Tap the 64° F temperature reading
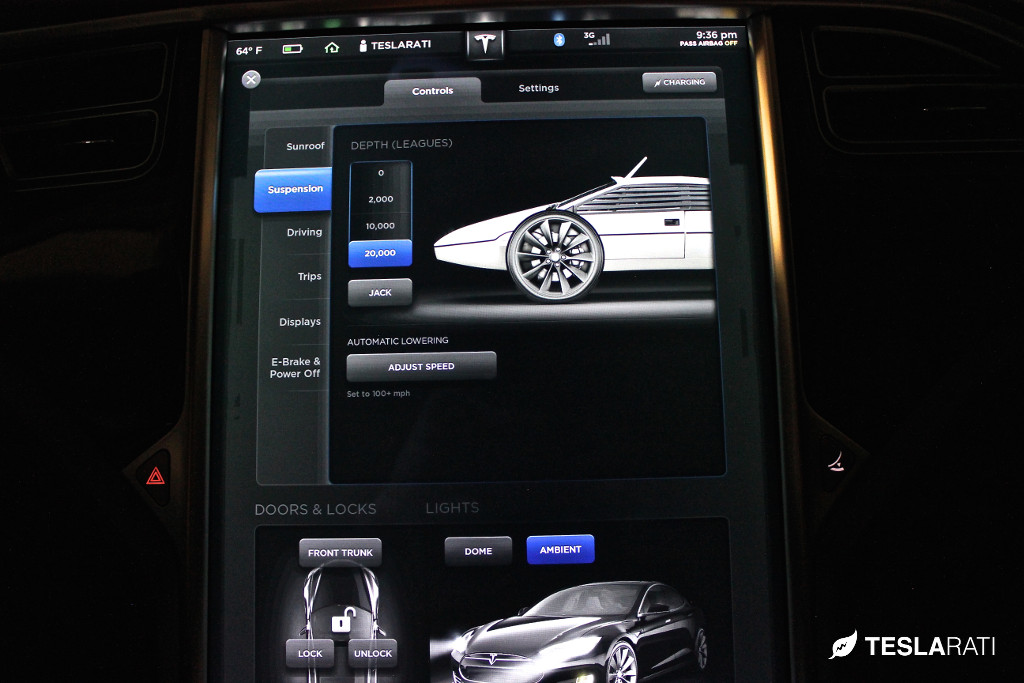This screenshot has width=1024, height=683. point(249,50)
